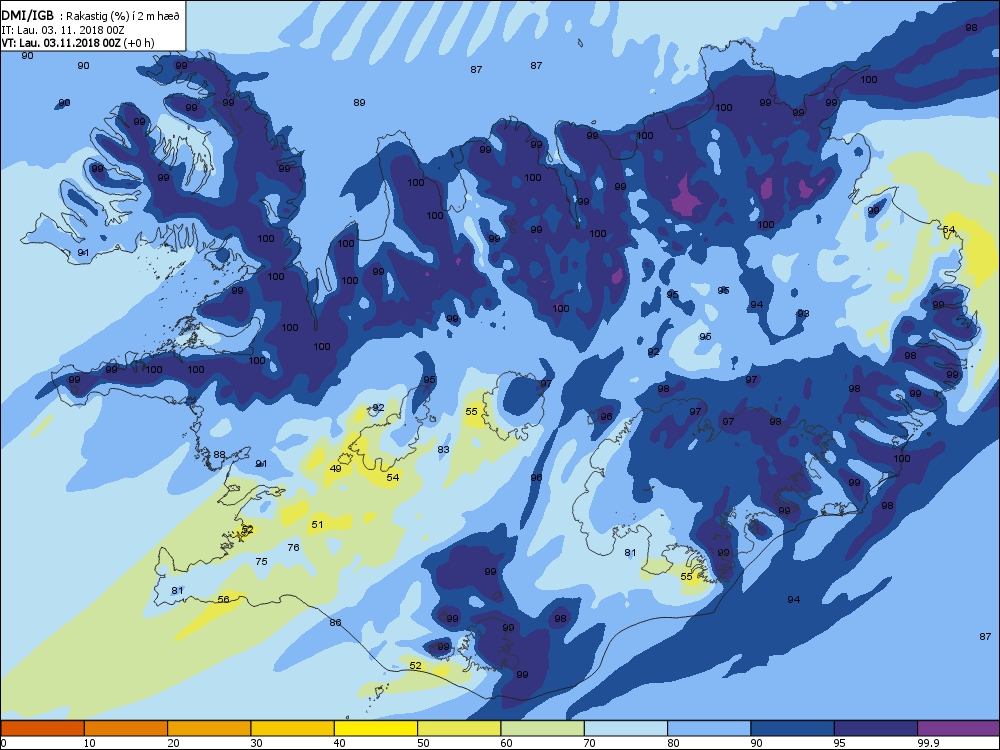Click the purple legend swatch above 99.9

coord(959,728)
